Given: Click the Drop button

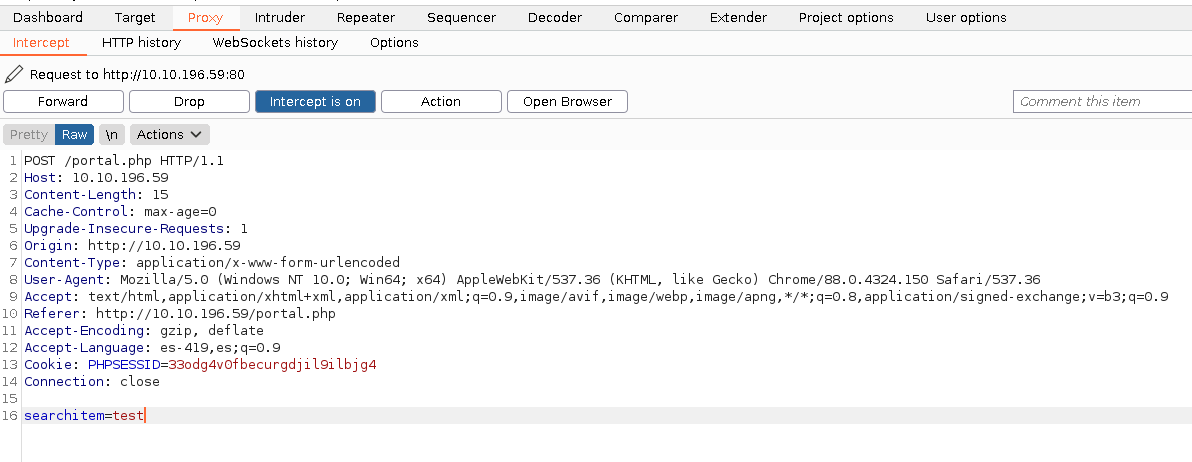Looking at the screenshot, I should pyautogui.click(x=189, y=101).
